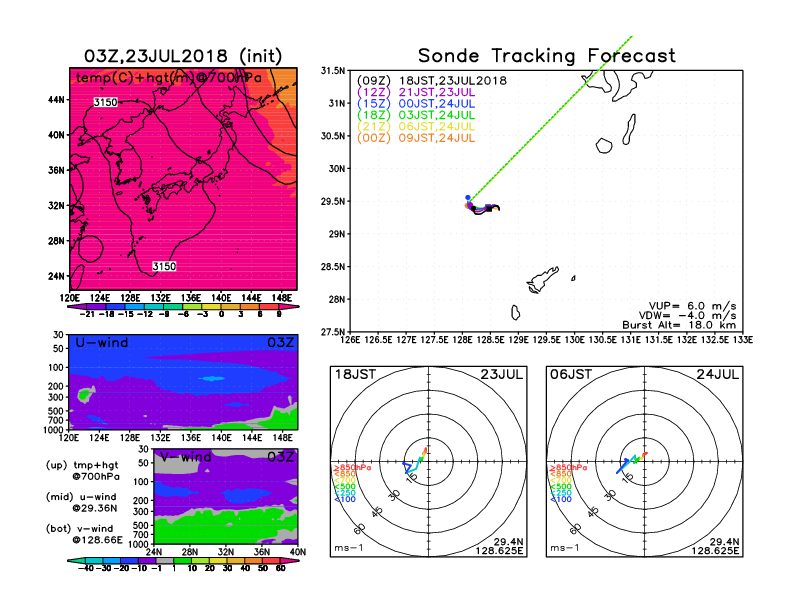This screenshot has width=792, height=612.
Task: Click '128.625E' coordinate in the 06JST hodograph
Action: [x=715, y=550]
